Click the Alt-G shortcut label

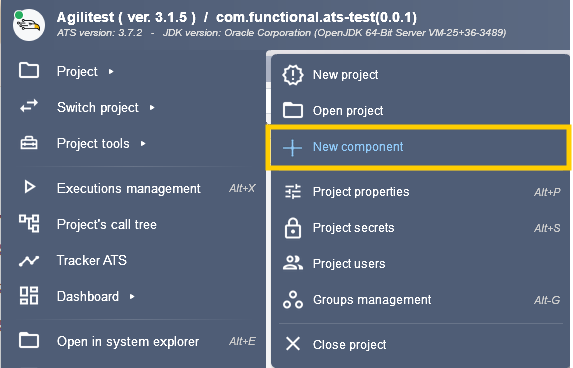547,300
